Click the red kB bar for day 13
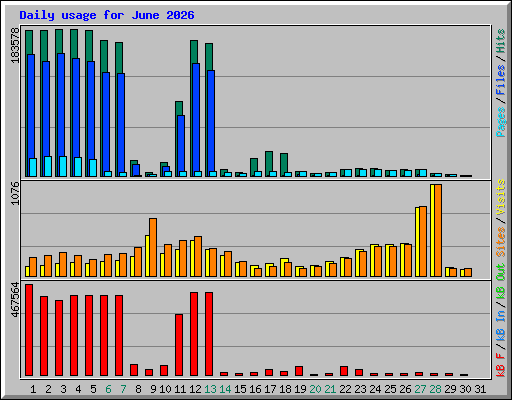 click(x=209, y=334)
